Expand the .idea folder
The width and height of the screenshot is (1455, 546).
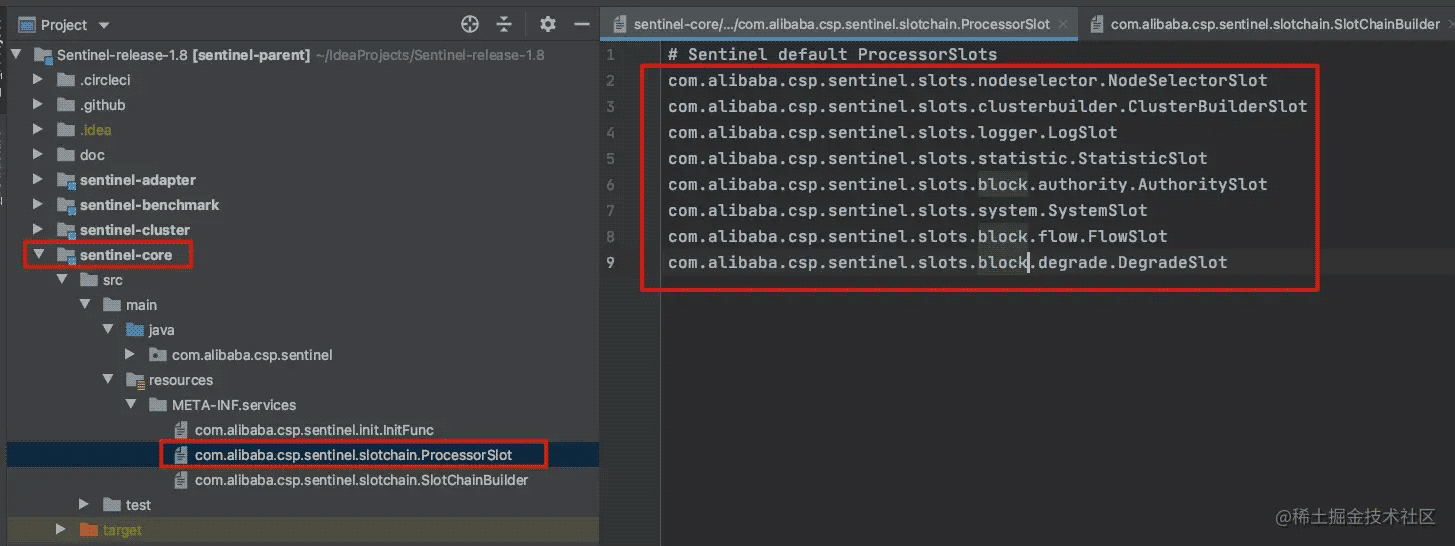tap(38, 130)
